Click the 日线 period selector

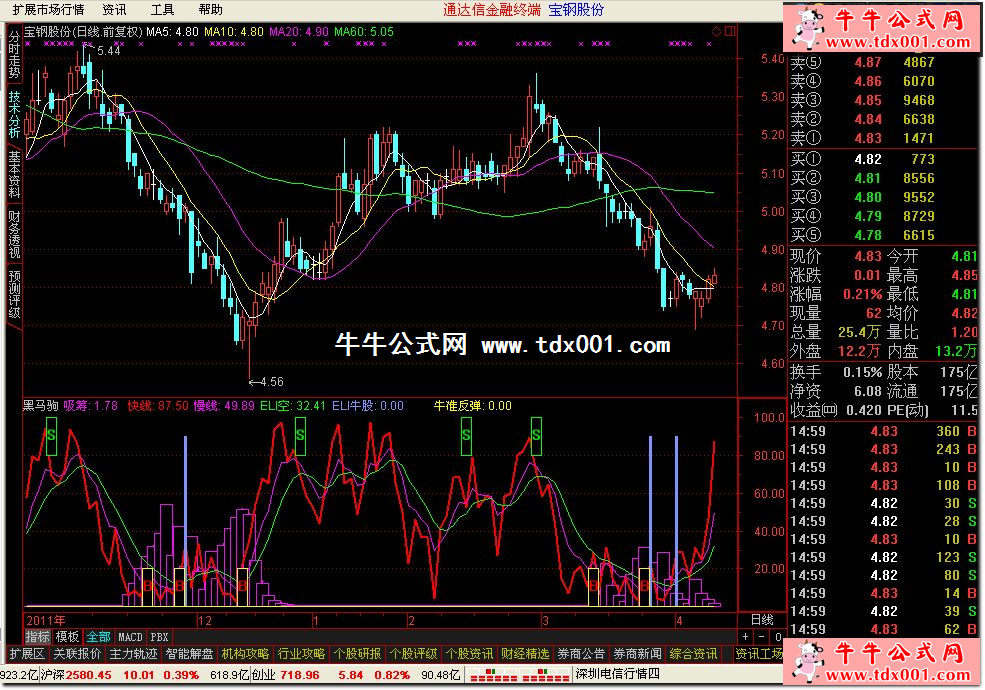tap(761, 620)
